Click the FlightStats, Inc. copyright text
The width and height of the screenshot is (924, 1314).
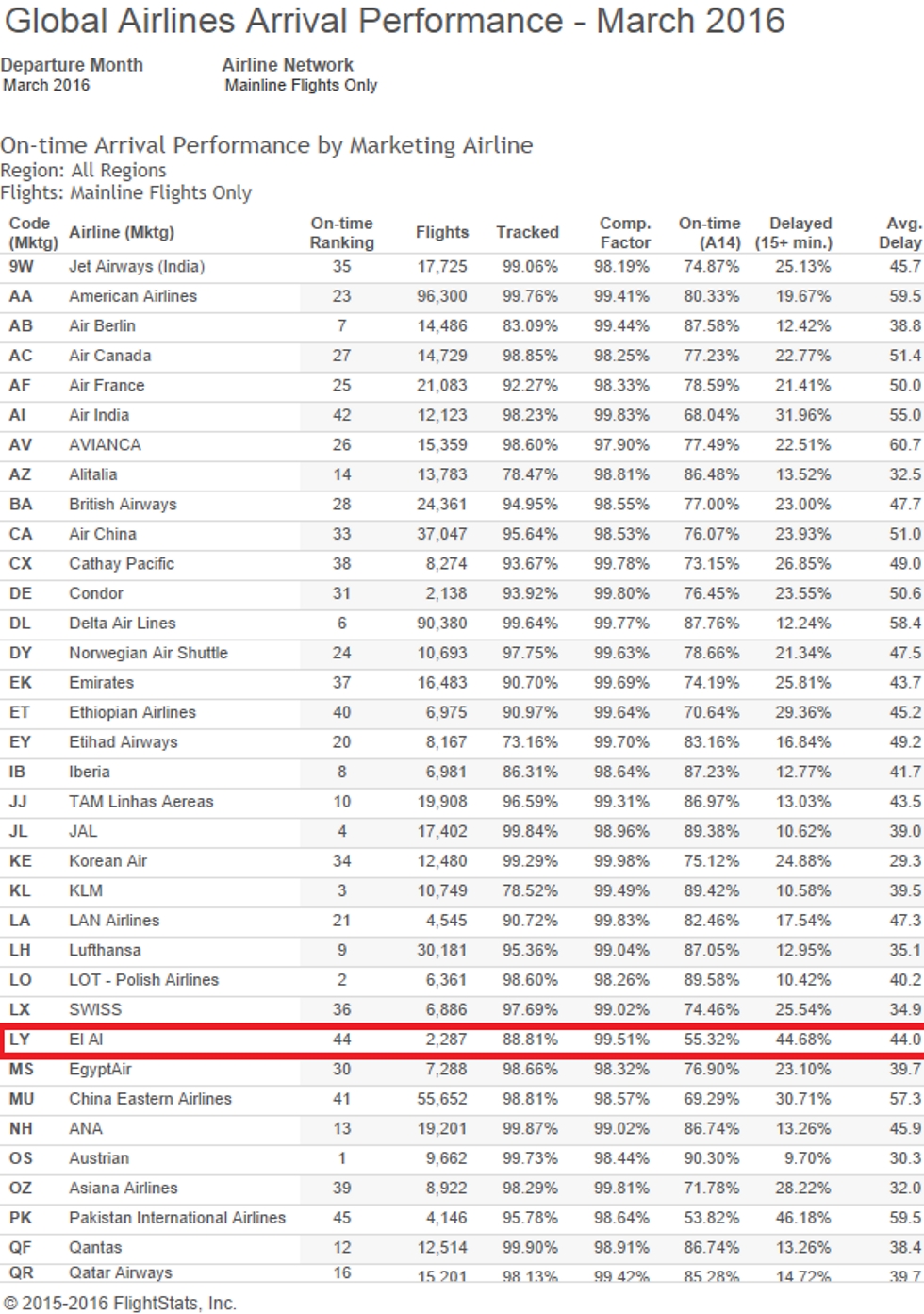pyautogui.click(x=119, y=1303)
